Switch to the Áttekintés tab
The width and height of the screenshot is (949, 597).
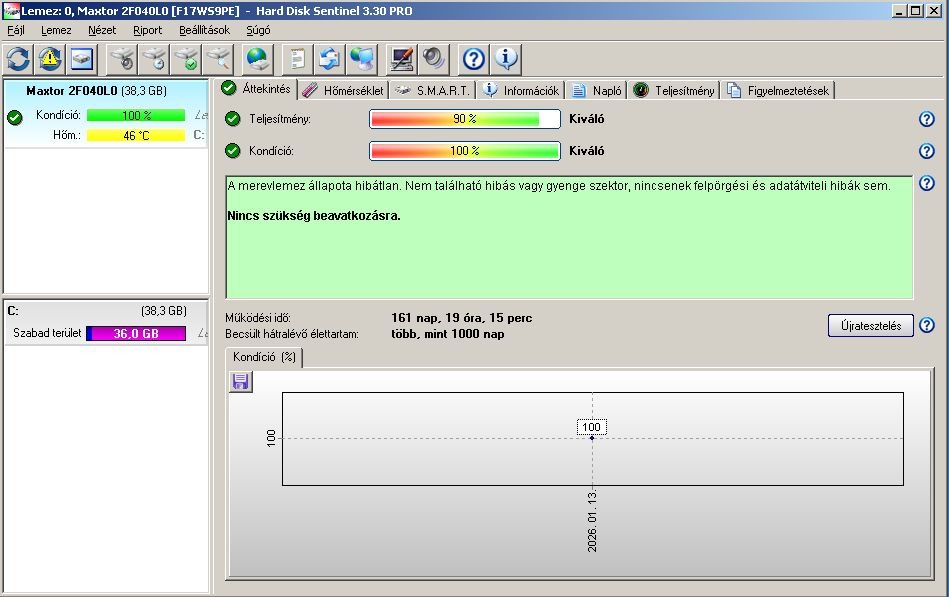(x=257, y=89)
